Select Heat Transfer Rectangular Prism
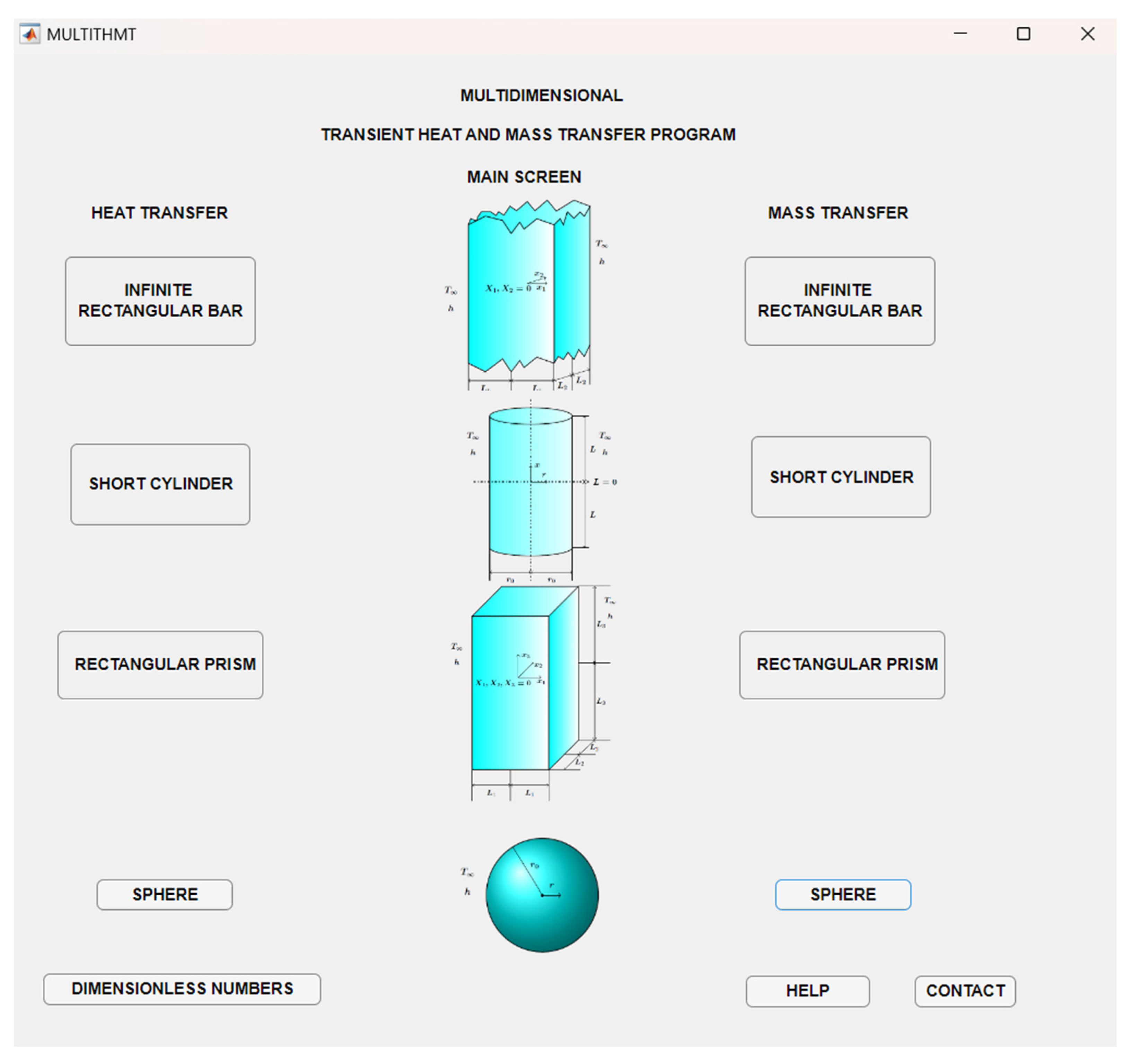This screenshot has width=1131, height=1064. tap(160, 664)
